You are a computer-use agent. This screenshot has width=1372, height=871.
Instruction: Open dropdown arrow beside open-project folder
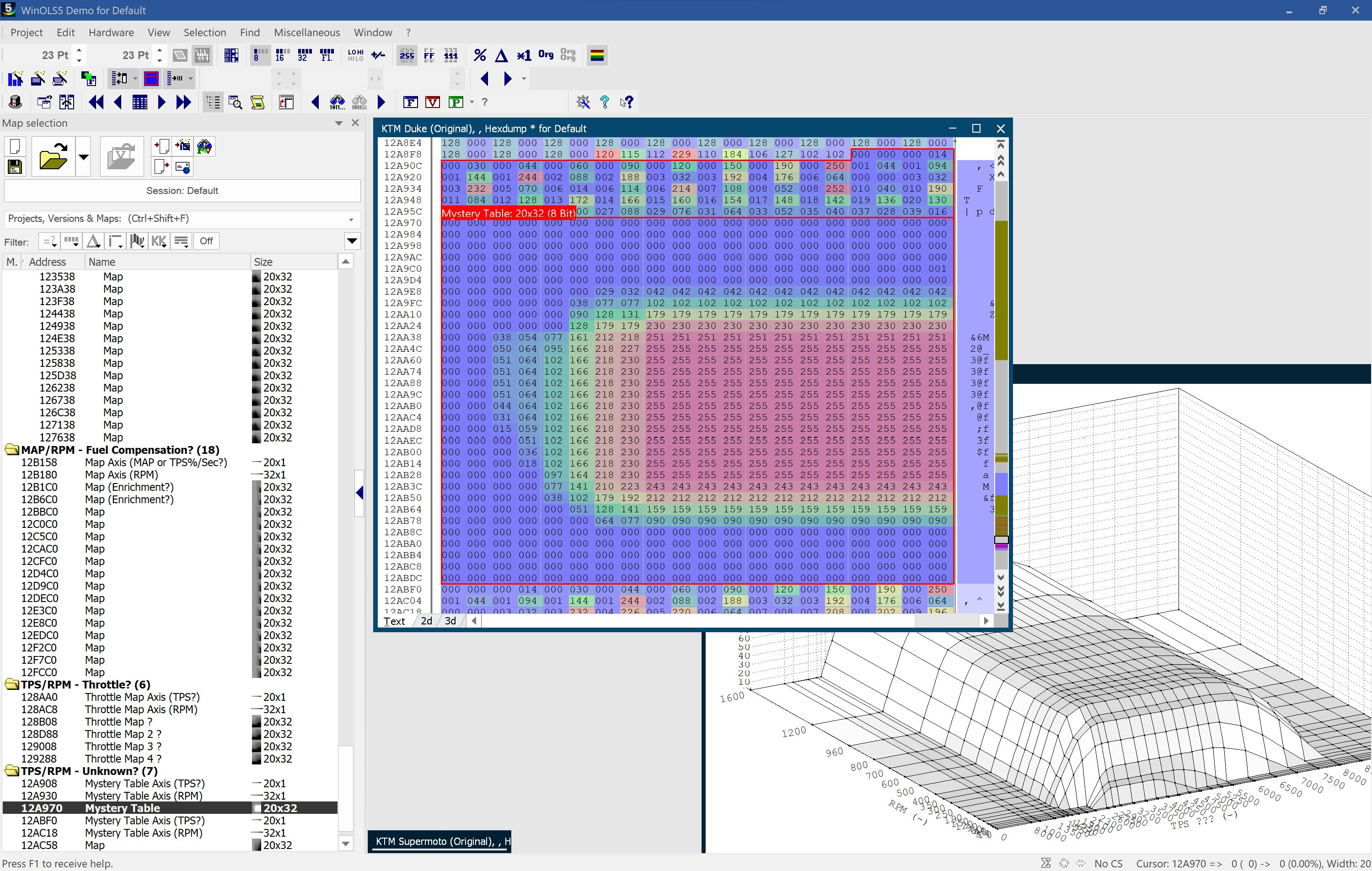click(83, 156)
